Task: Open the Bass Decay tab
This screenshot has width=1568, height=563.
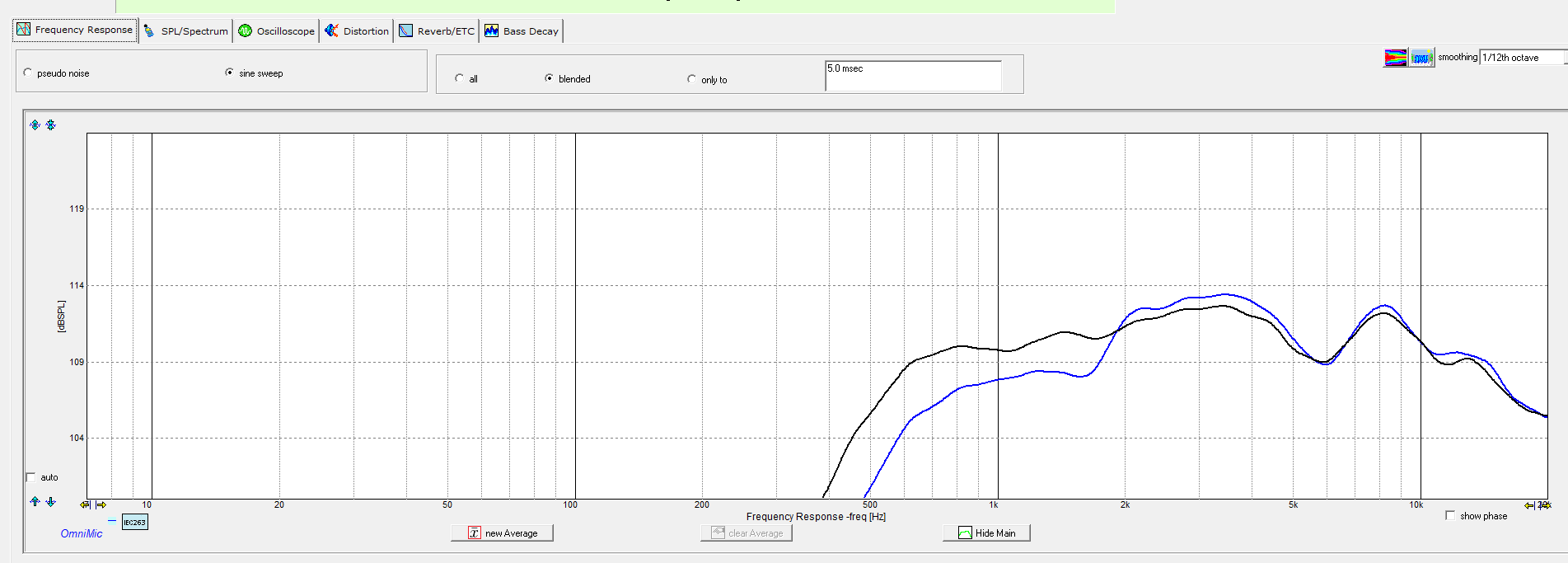Action: click(x=522, y=31)
